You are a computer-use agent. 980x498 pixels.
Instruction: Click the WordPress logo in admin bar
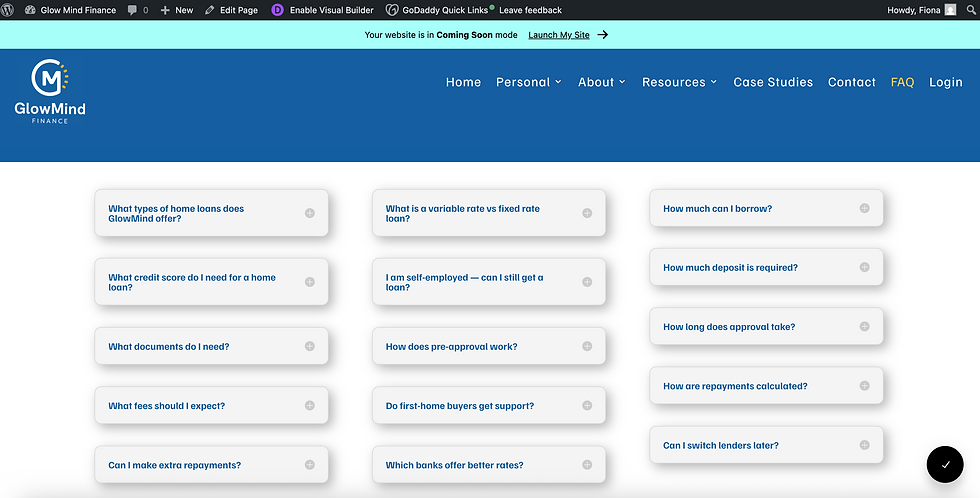coord(8,10)
